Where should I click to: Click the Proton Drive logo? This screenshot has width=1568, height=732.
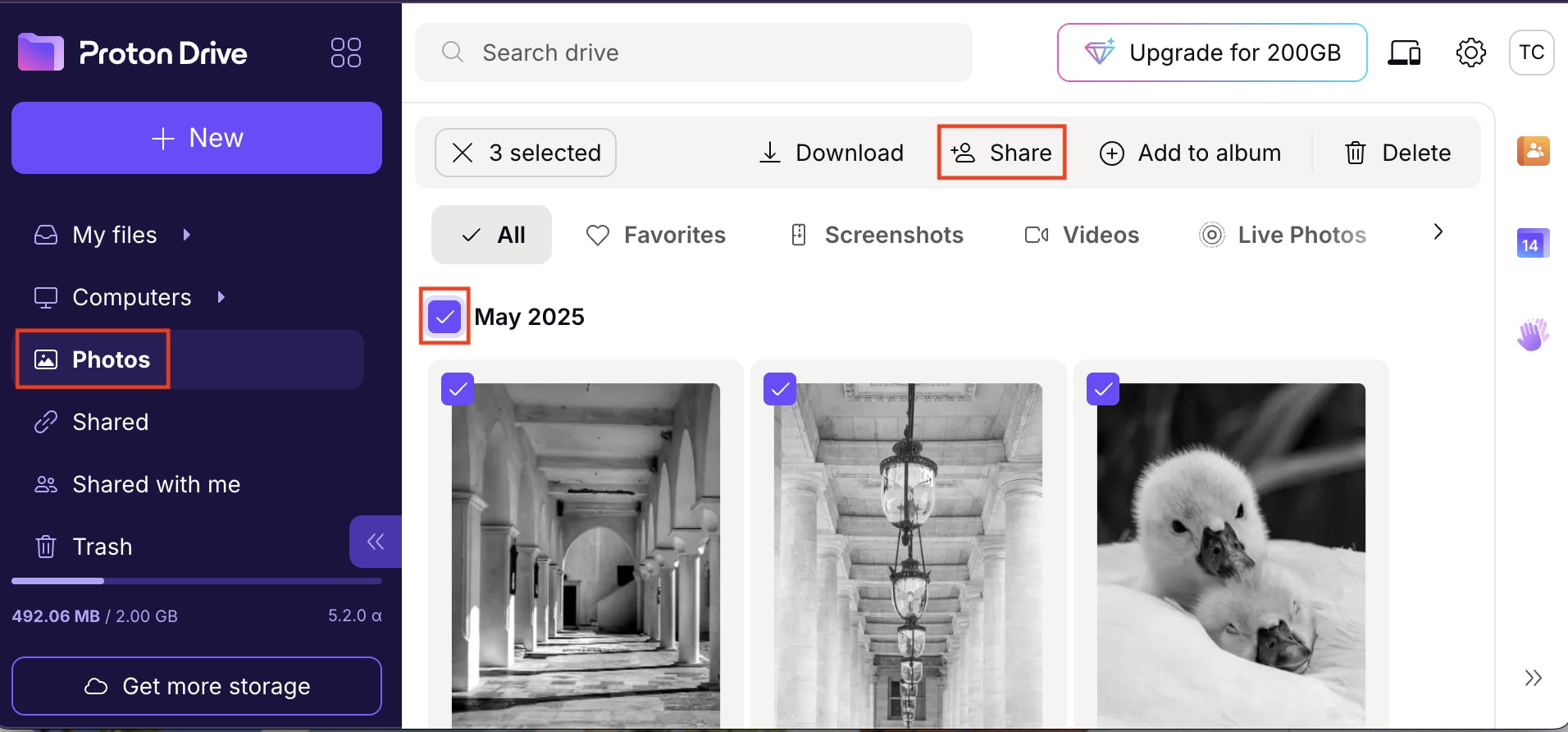tap(133, 53)
